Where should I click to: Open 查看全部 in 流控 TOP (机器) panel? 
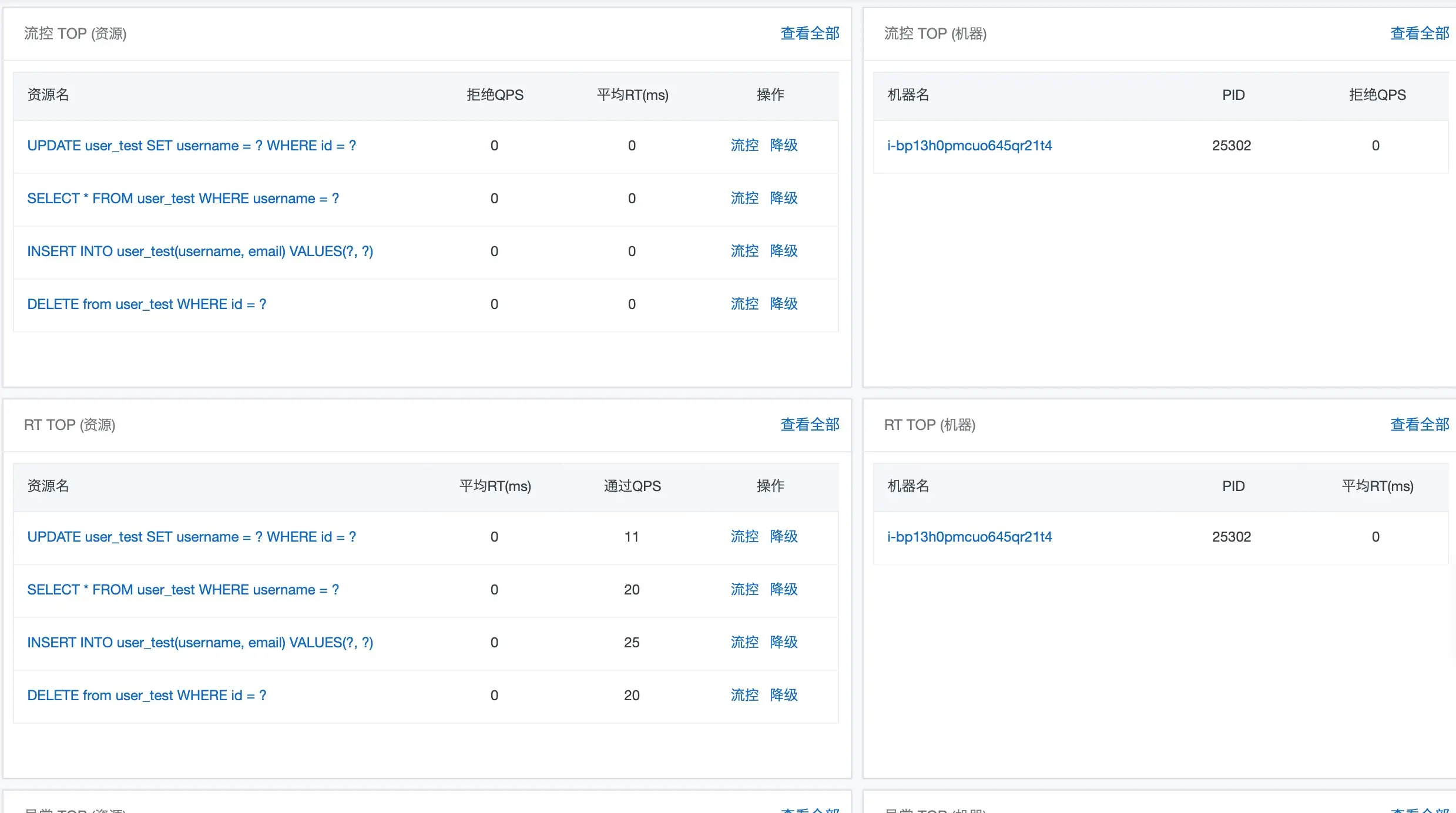[x=1419, y=33]
